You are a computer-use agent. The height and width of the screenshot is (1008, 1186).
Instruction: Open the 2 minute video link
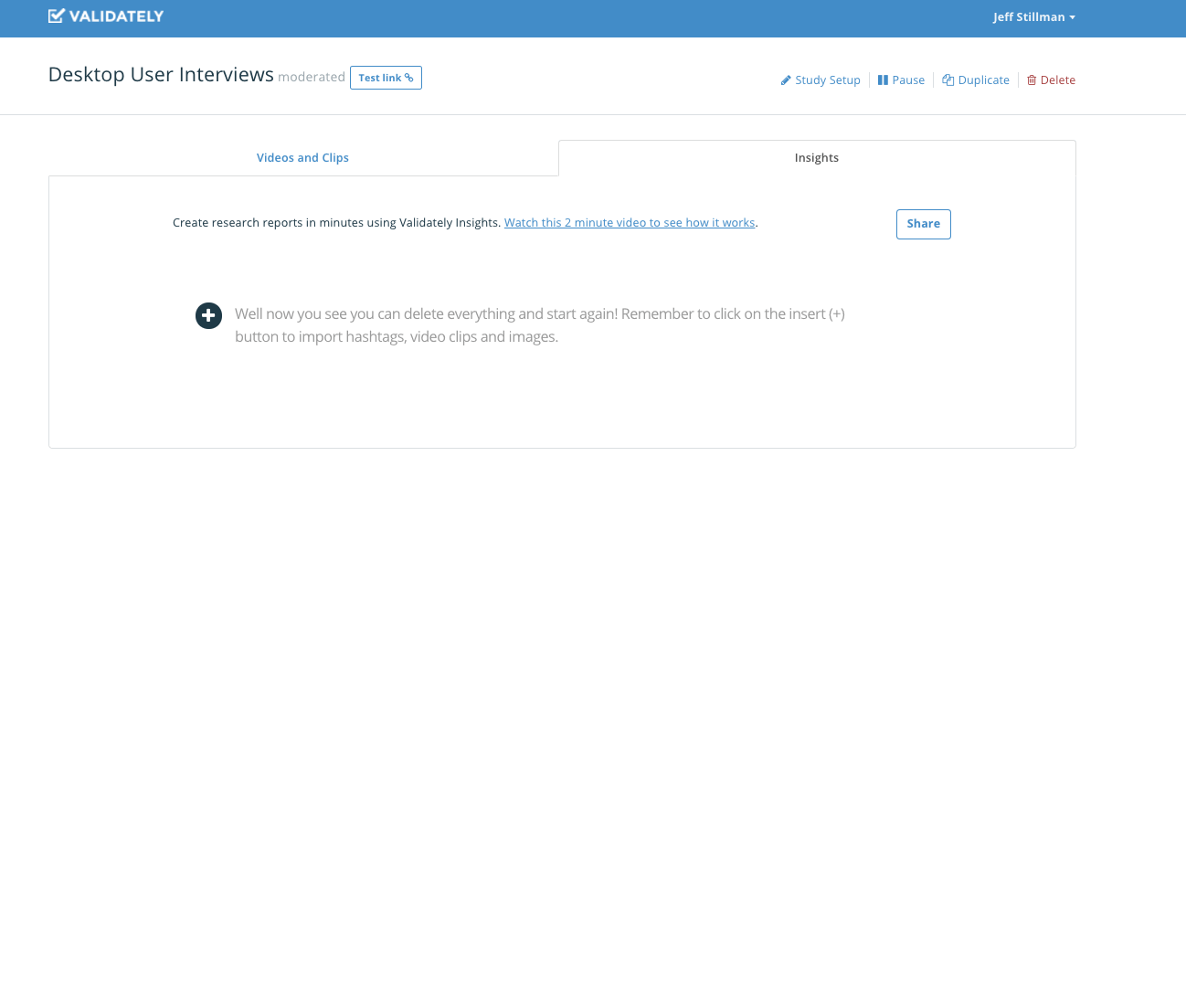(630, 223)
